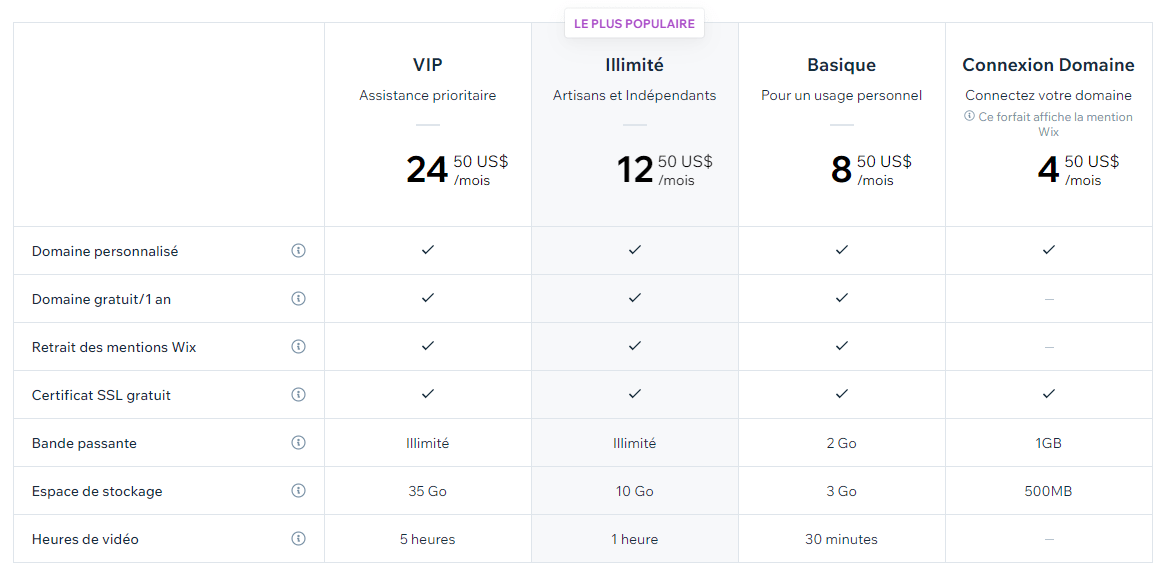This screenshot has height=563, width=1167.
Task: Click VIP checkmark for Domaine personnalisé
Action: (x=427, y=250)
